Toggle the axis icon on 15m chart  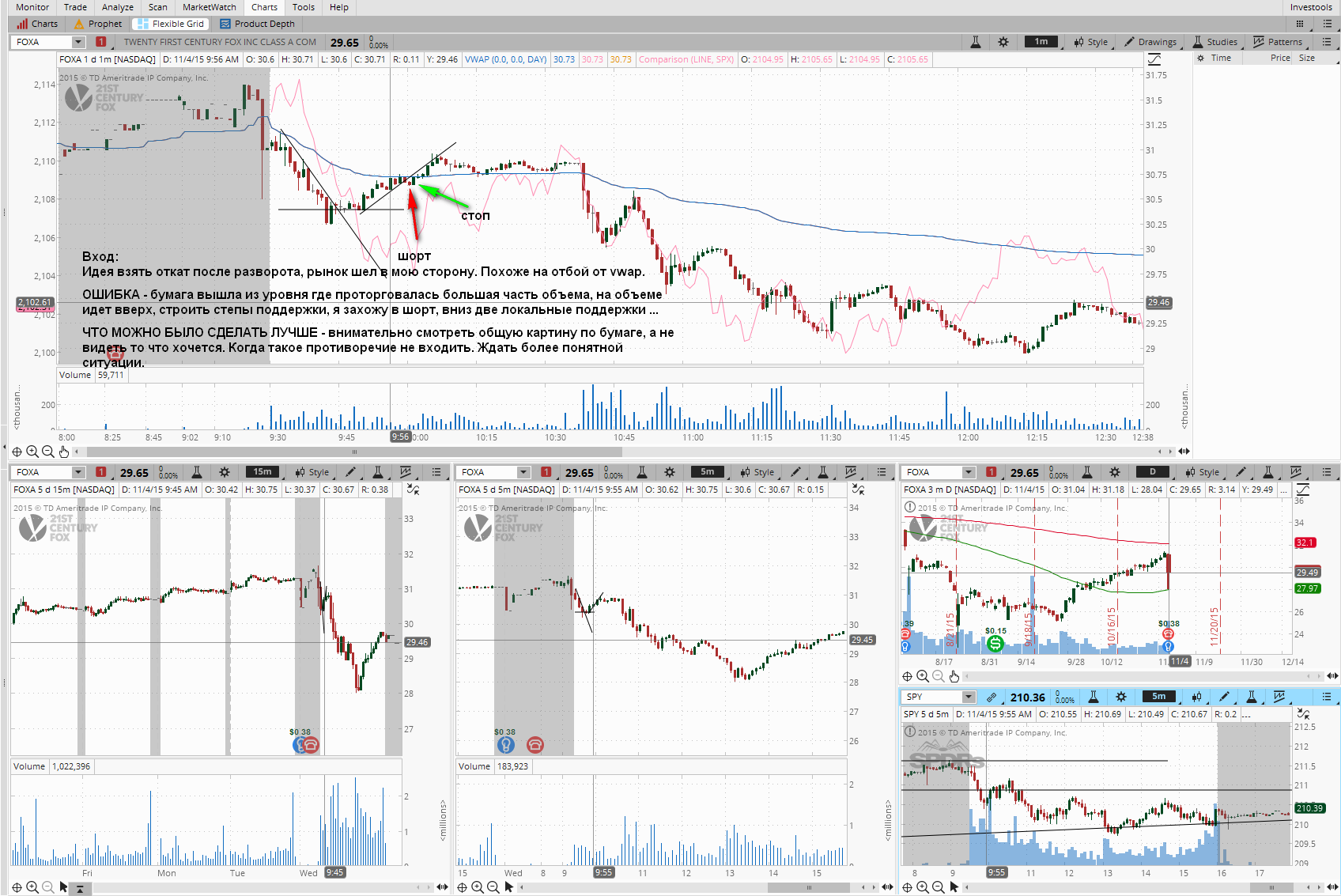[413, 490]
